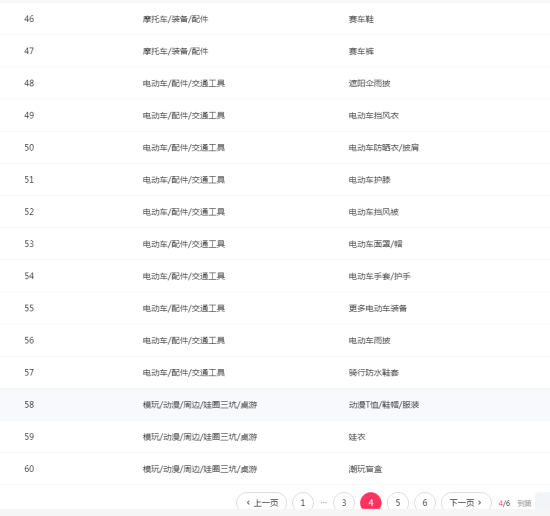This screenshot has height=516, width=550.
Task: Select row 55 更多电动车装备
Action: [275, 308]
